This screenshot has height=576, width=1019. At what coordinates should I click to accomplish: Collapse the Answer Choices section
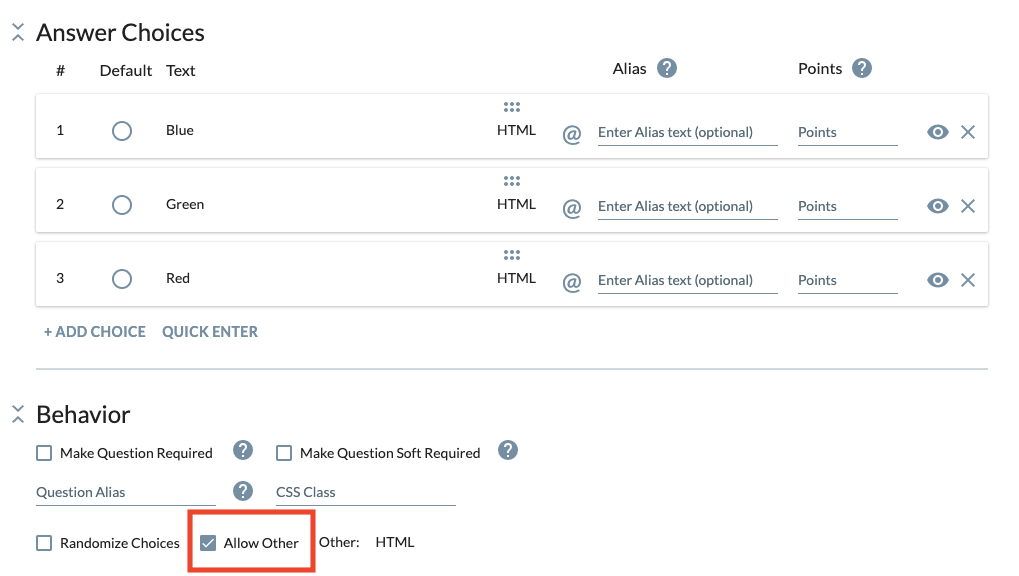point(17,33)
